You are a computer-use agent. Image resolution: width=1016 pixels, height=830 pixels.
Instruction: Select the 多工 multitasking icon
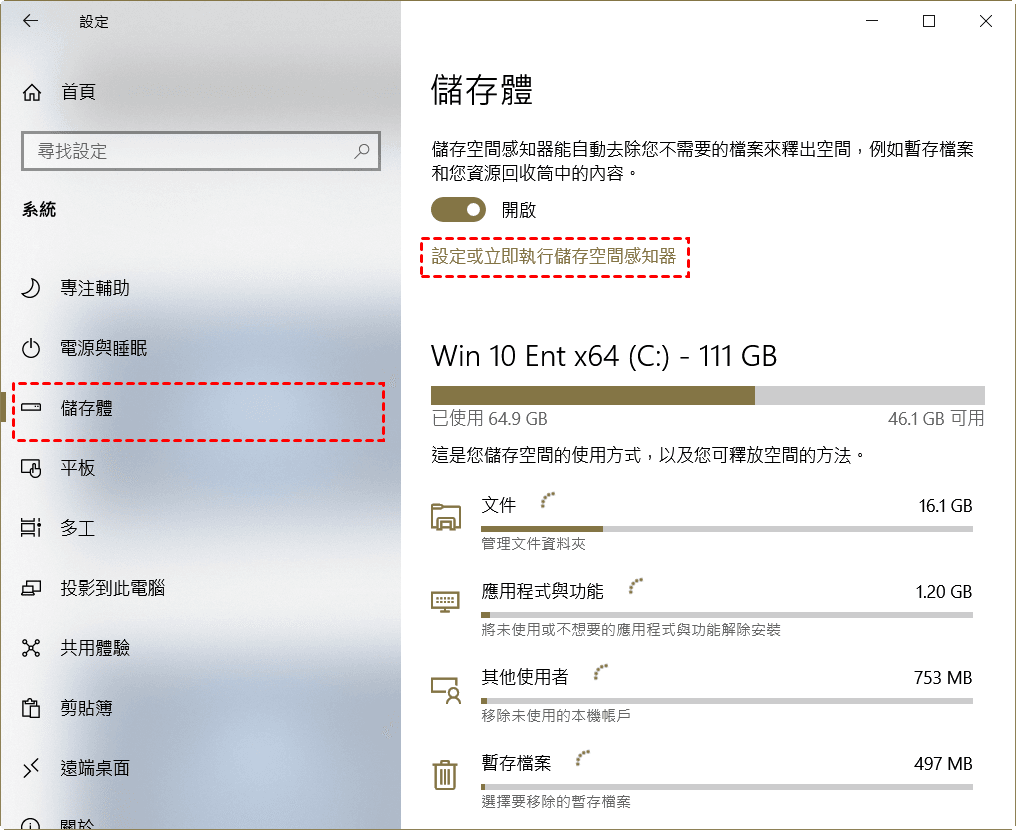[x=30, y=527]
